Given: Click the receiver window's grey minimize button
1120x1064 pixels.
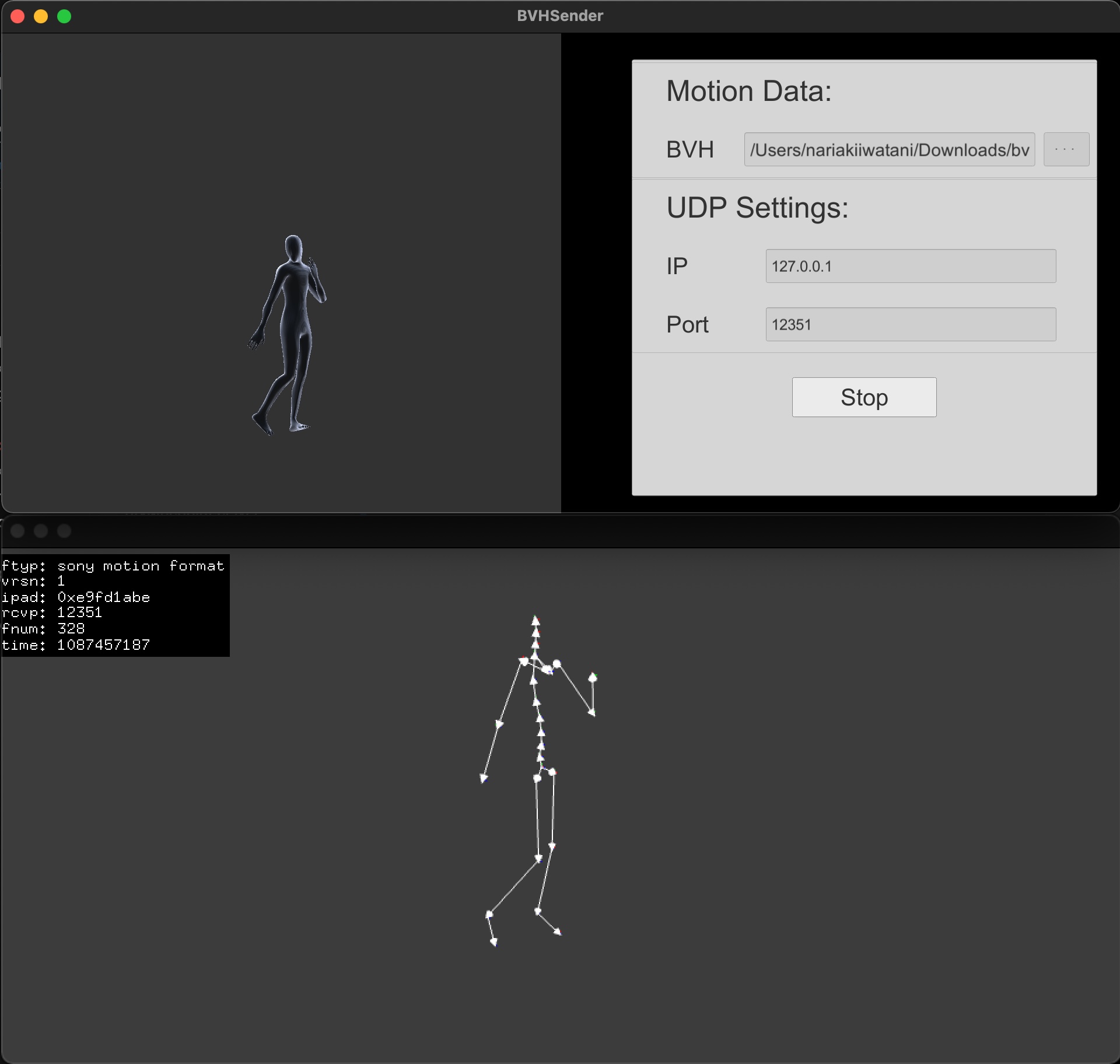Looking at the screenshot, I should [41, 531].
